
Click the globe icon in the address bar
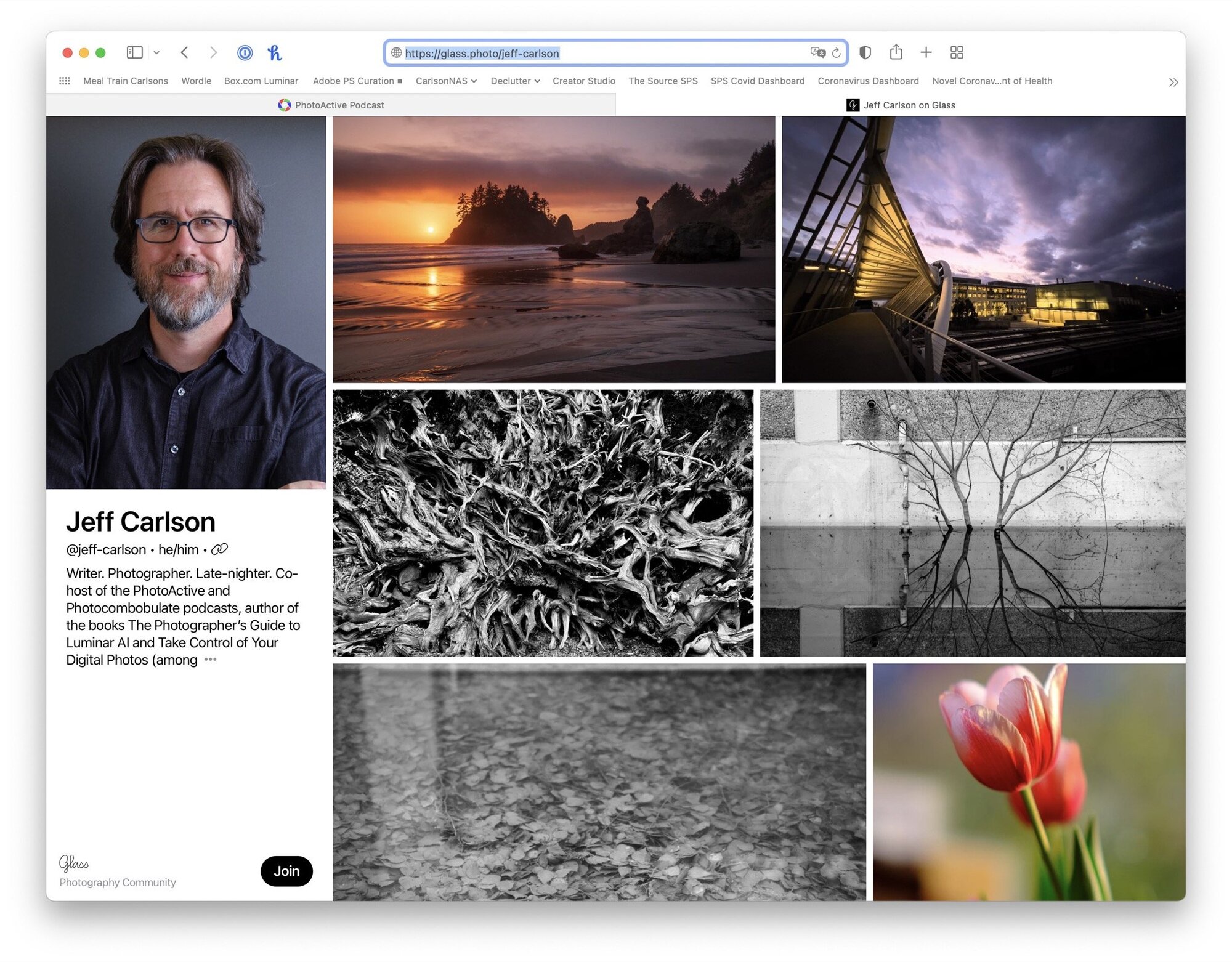[x=397, y=53]
